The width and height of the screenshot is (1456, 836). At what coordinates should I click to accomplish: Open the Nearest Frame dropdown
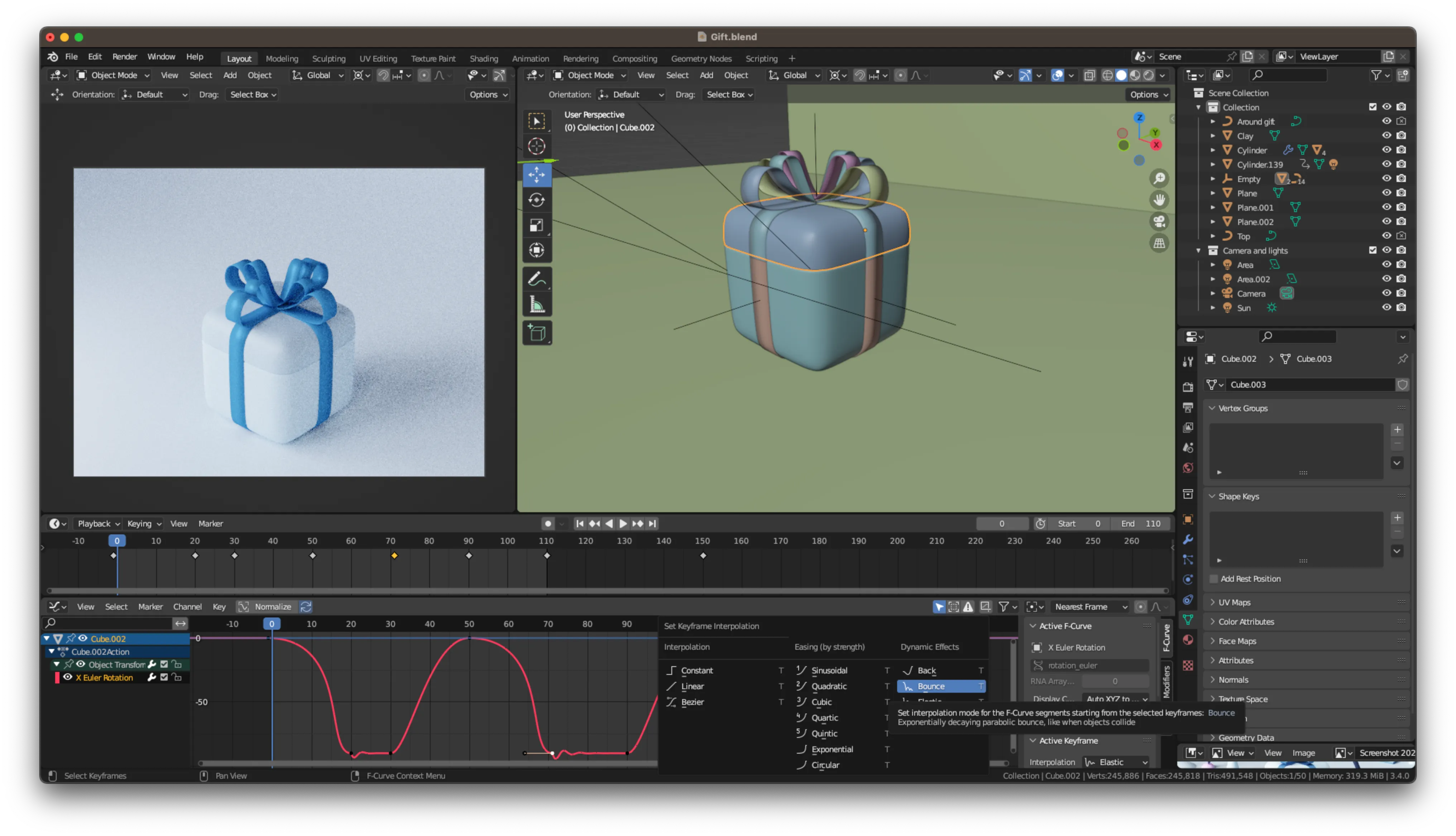[1090, 607]
